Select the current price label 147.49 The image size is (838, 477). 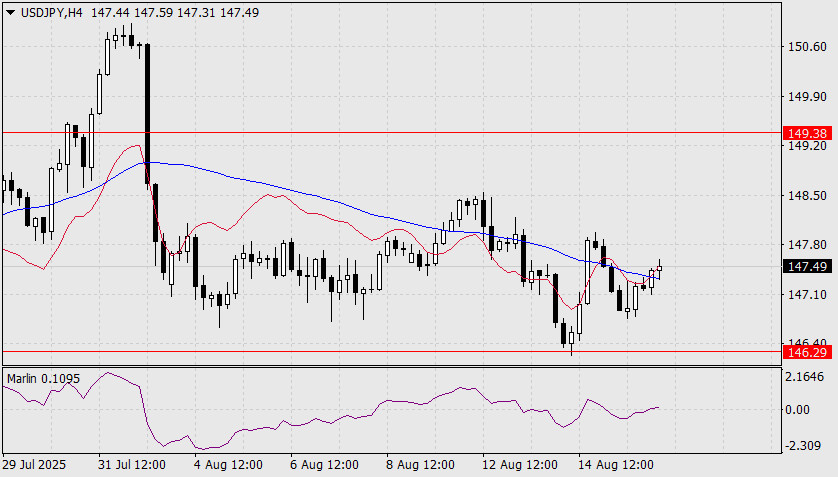click(x=807, y=267)
